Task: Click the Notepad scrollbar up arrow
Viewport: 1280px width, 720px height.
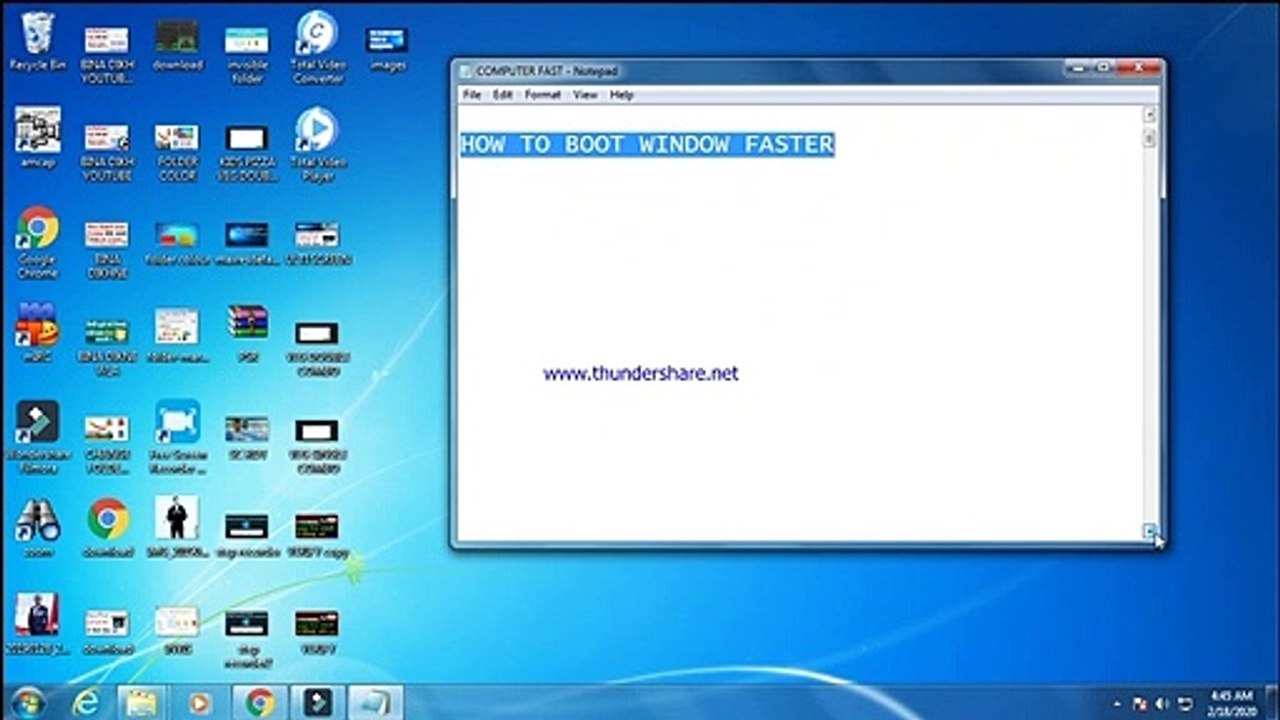Action: pyautogui.click(x=1149, y=114)
